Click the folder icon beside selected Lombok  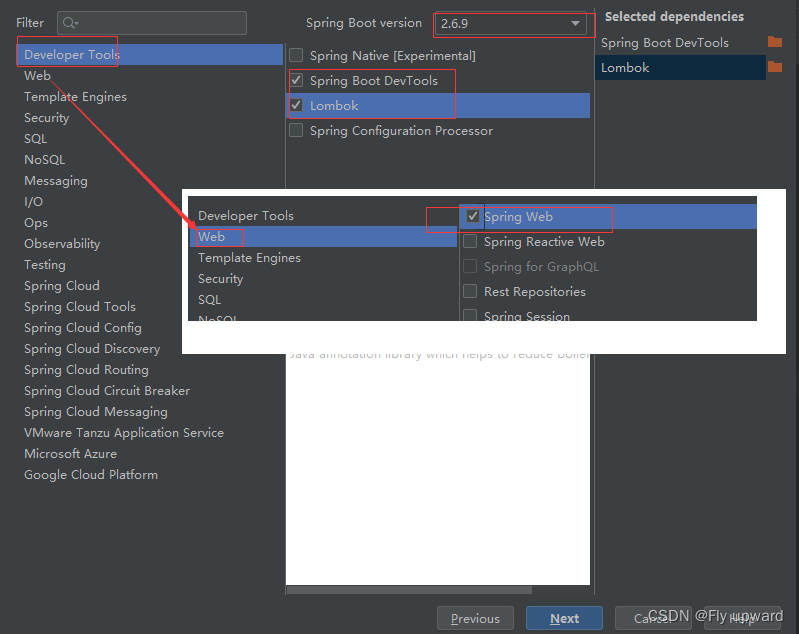(775, 67)
